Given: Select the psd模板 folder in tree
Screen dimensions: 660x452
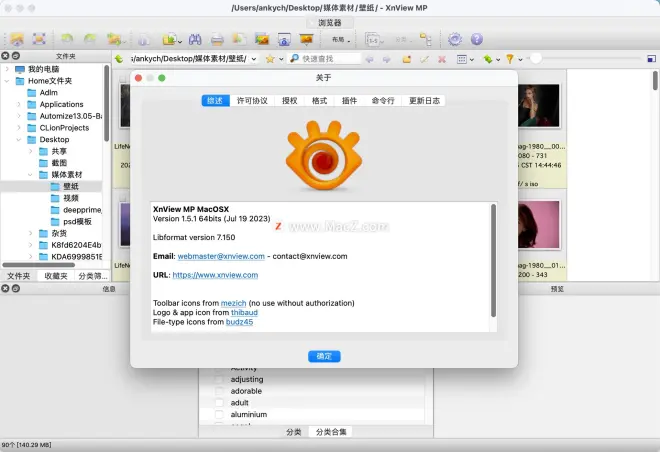Looking at the screenshot, I should 71,222.
